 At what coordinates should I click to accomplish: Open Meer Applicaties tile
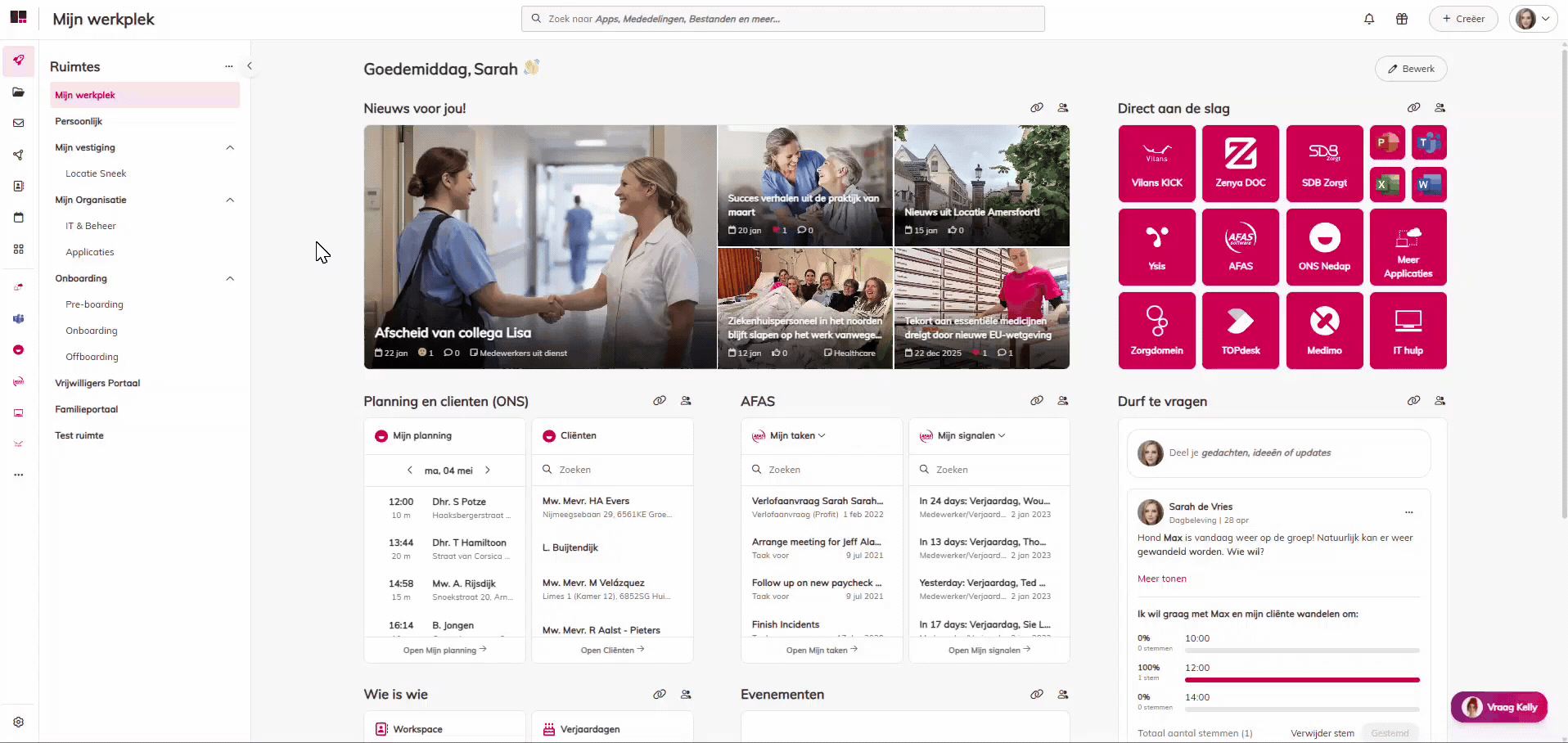(x=1408, y=247)
